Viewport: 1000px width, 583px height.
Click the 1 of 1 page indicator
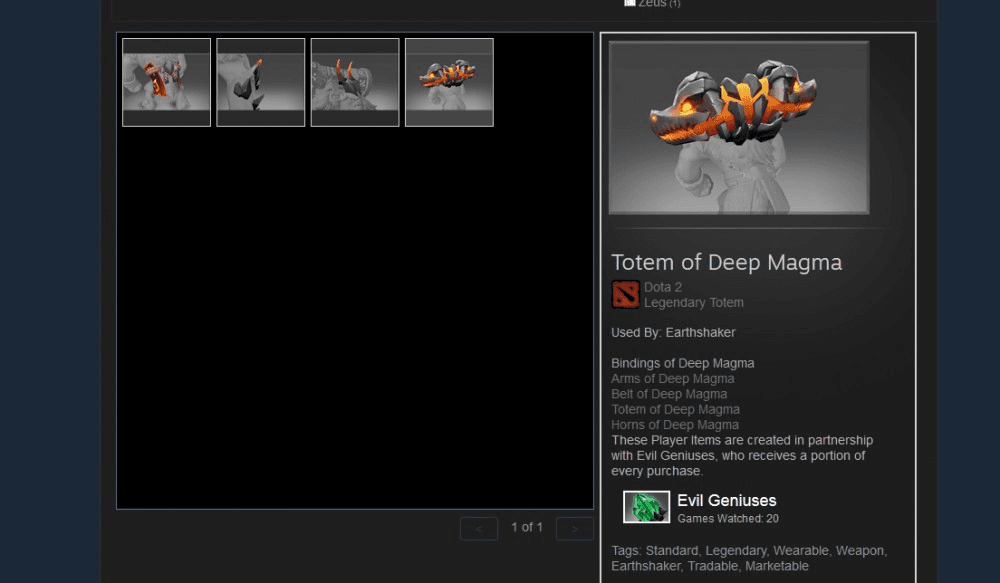527,528
